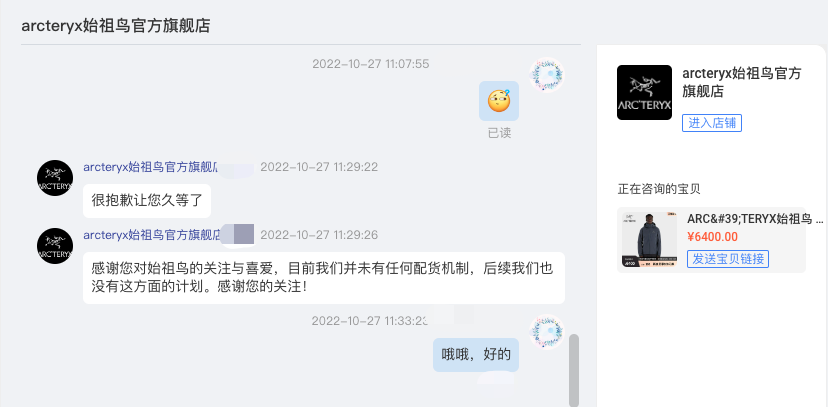This screenshot has height=407, width=828.
Task: Click the user avatar beside emoji message
Action: click(x=547, y=74)
